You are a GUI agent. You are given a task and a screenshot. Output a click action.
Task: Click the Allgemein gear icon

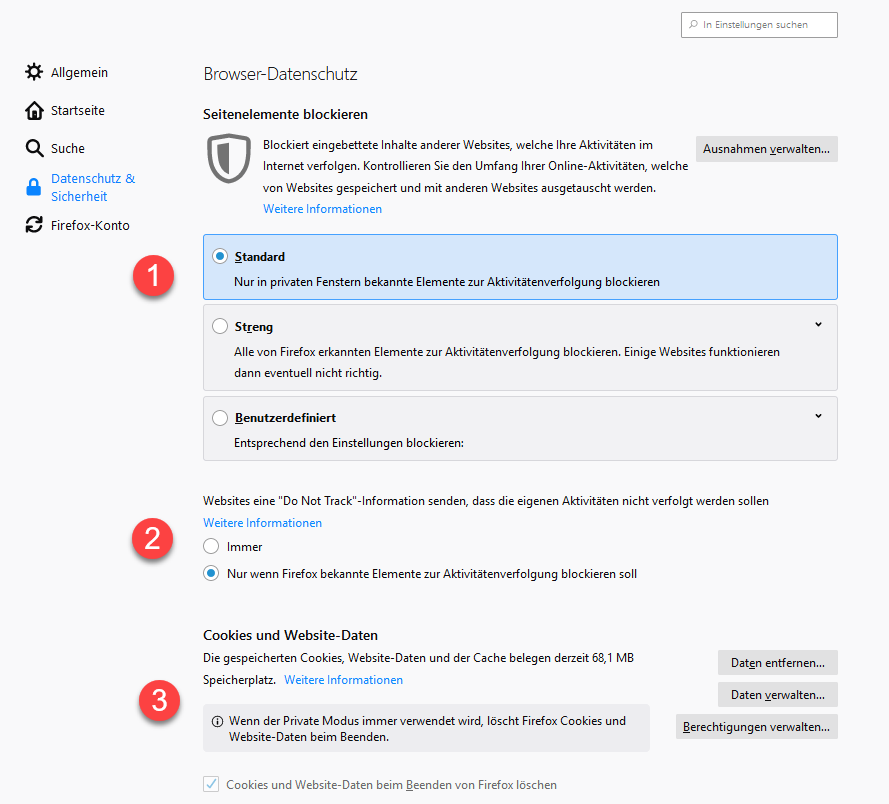34,72
